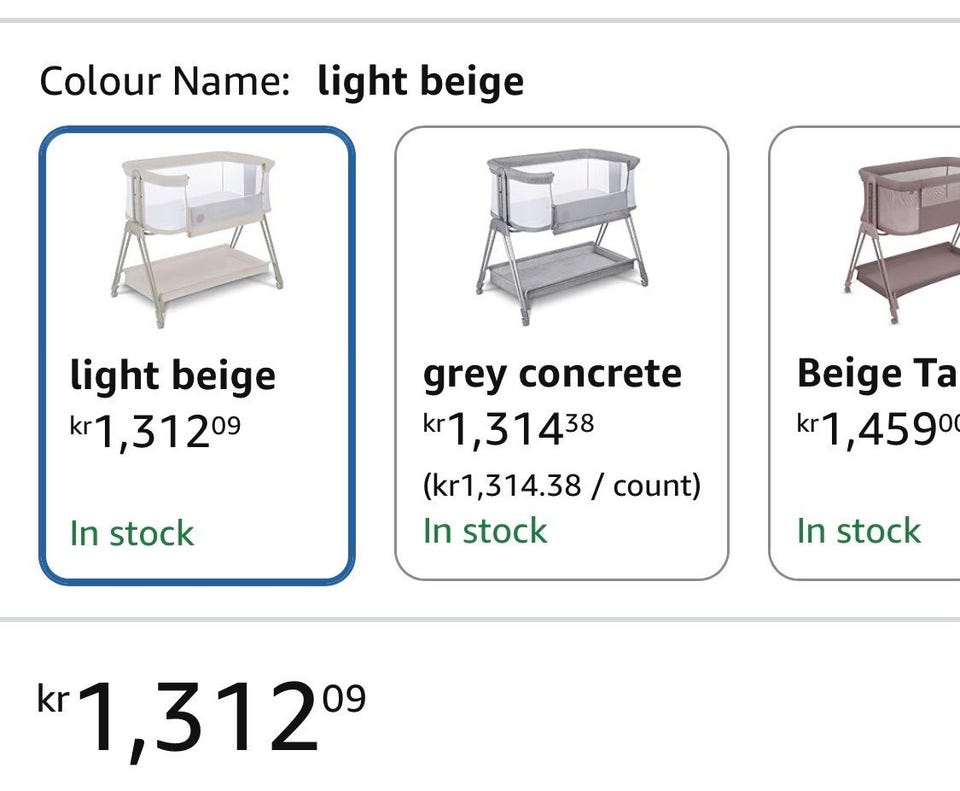The height and width of the screenshot is (791, 960).
Task: Click the (kr1,314.38 / count) unit price text
Action: click(x=561, y=486)
